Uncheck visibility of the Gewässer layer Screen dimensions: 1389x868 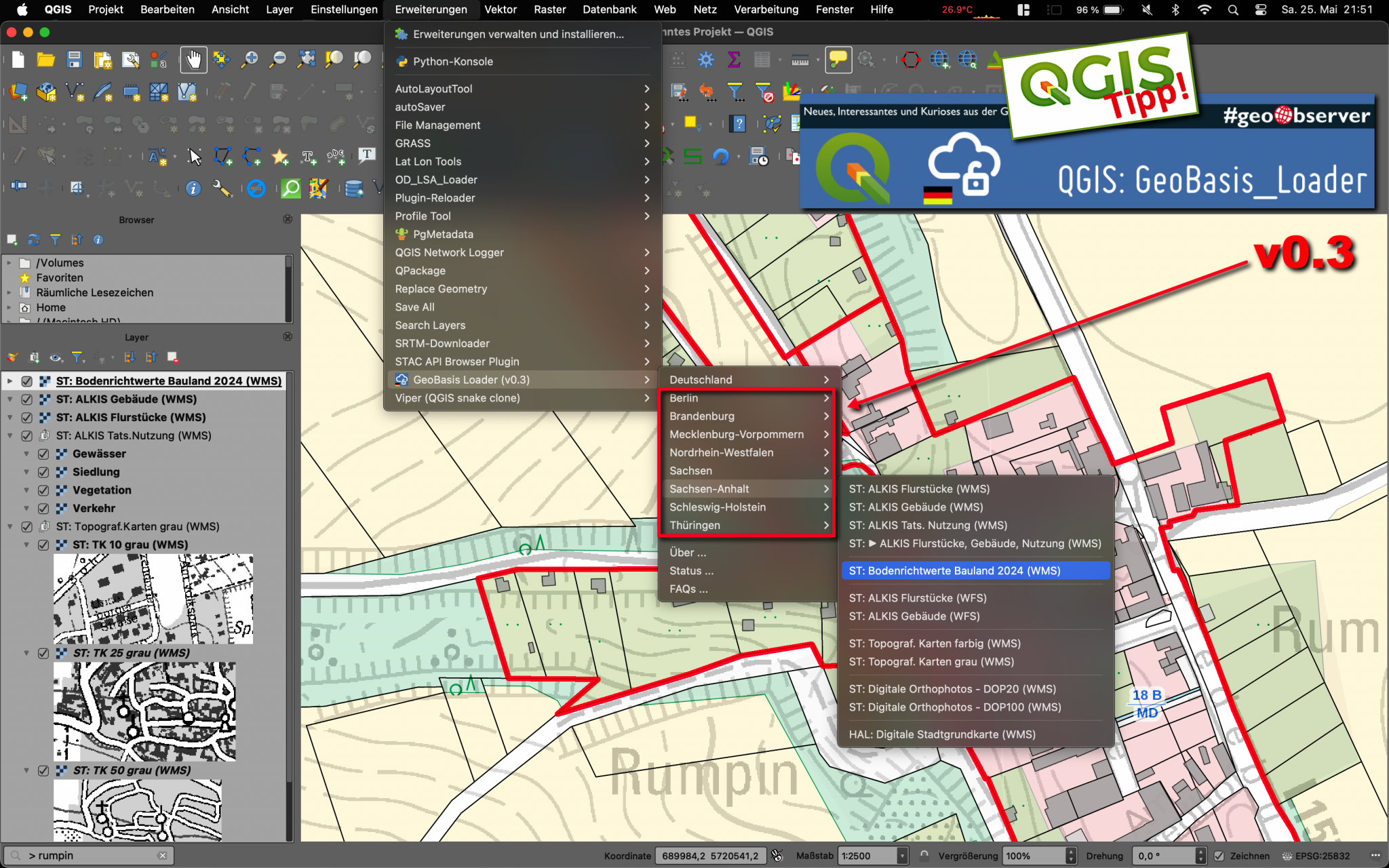[x=42, y=454]
